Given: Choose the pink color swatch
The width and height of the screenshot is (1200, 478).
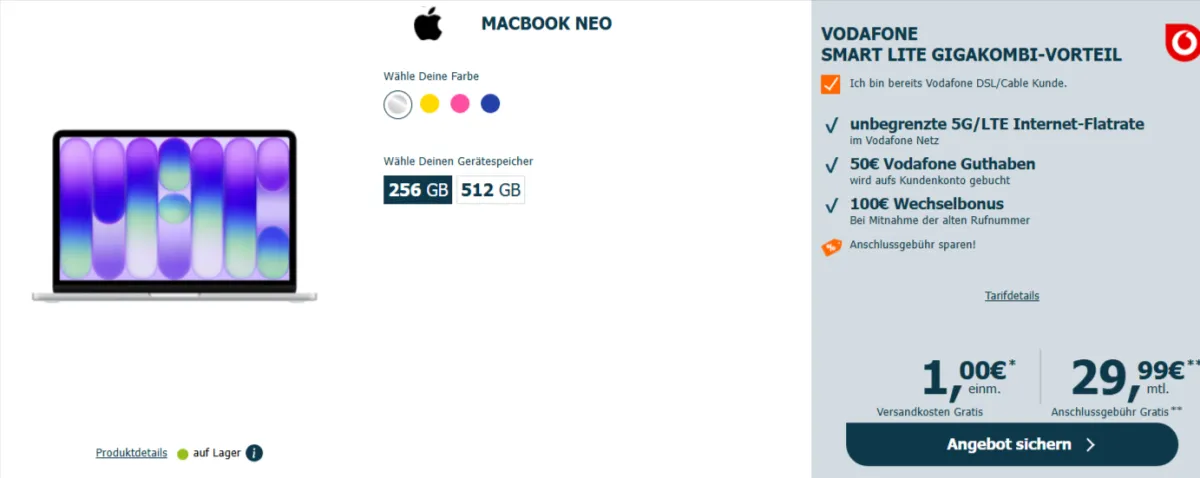Looking at the screenshot, I should 460,104.
